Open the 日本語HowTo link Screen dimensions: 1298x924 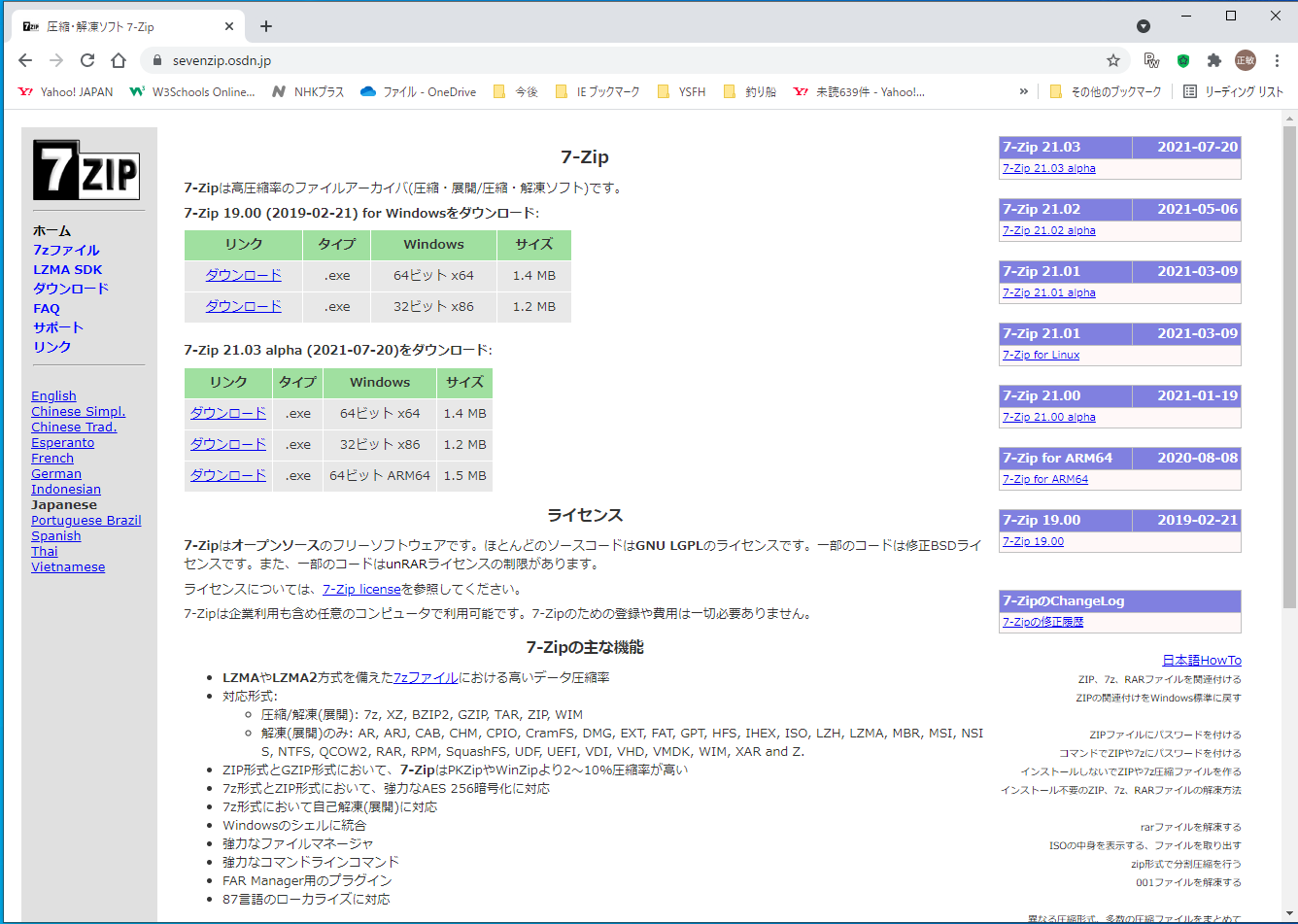[x=1202, y=661]
